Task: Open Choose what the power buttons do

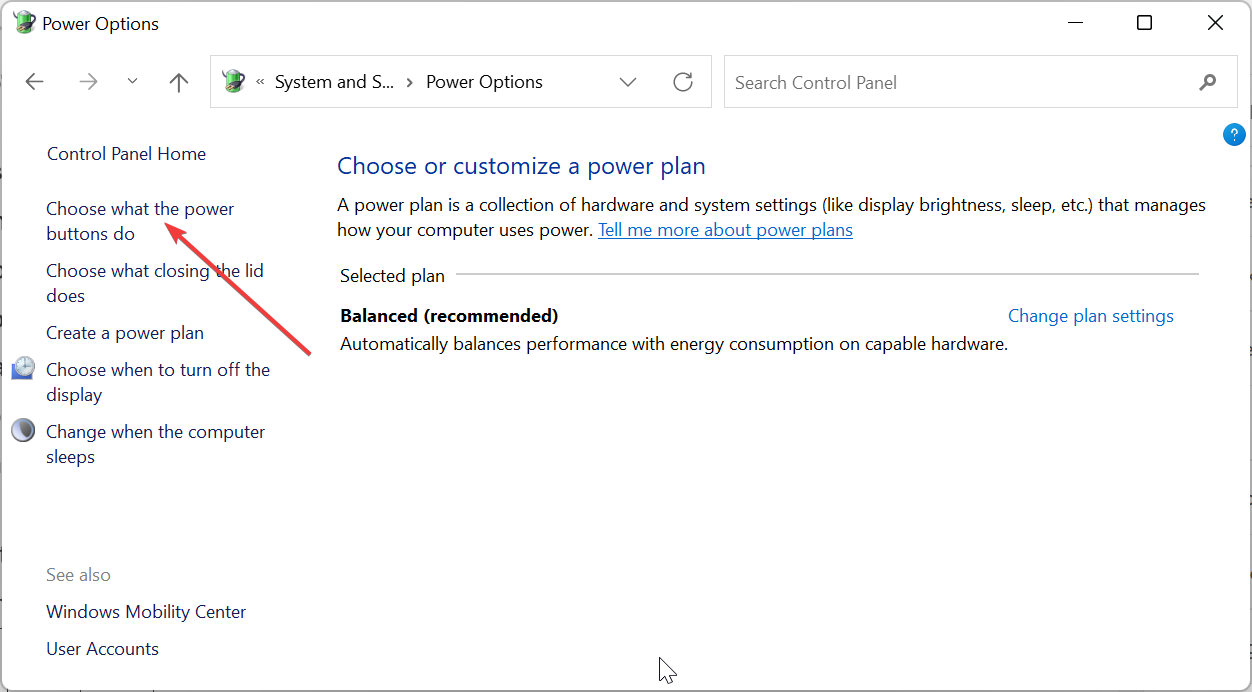Action: pos(140,221)
